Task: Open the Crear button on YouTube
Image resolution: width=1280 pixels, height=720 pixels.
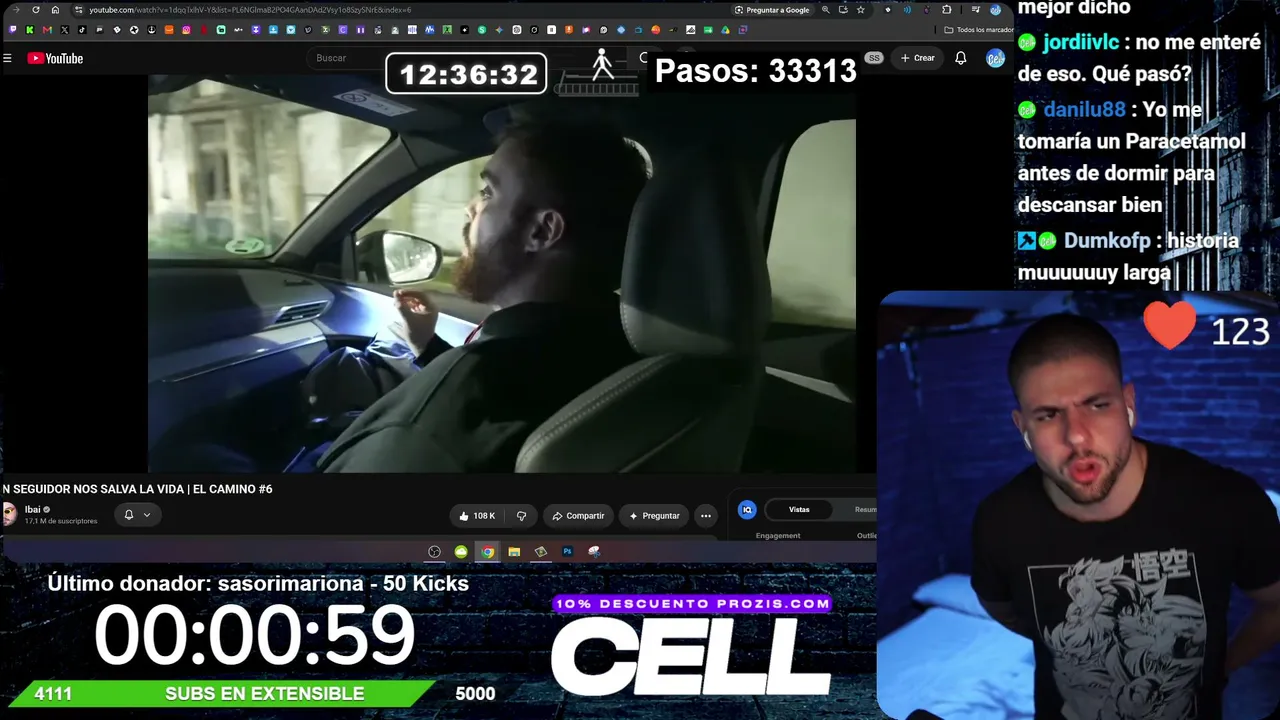Action: [917, 58]
